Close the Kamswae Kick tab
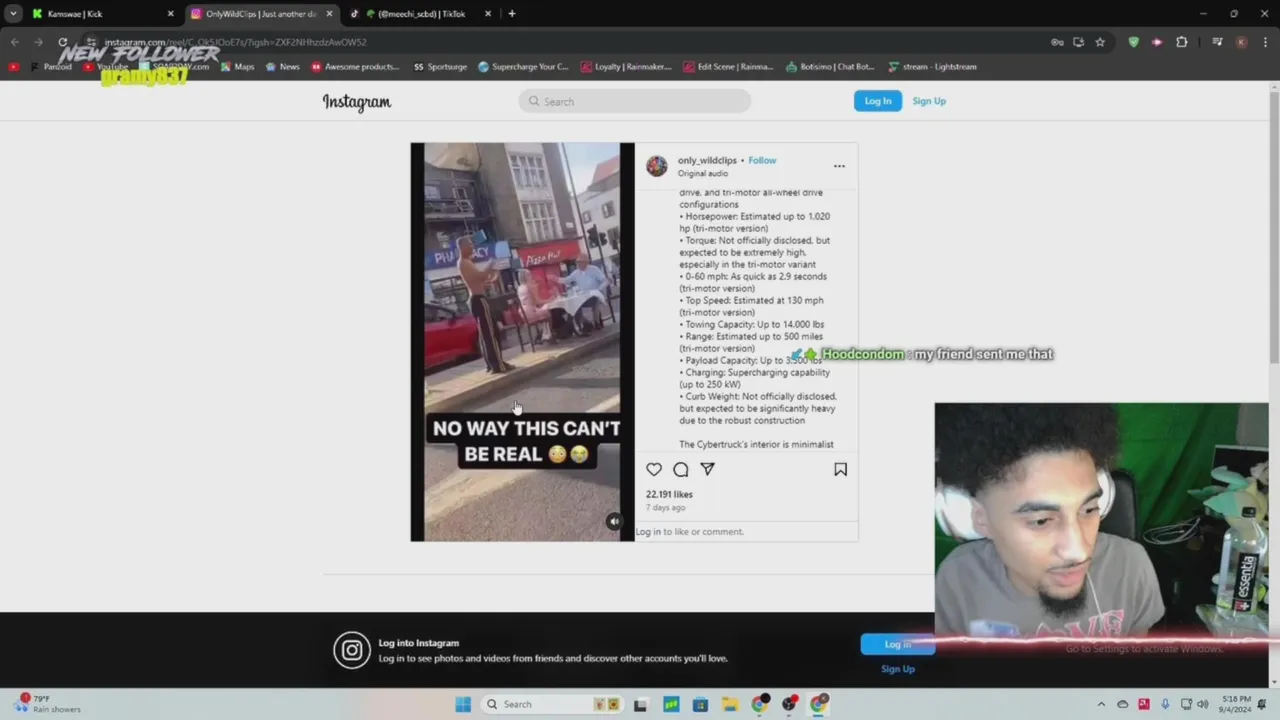Screen dimensions: 1280x720 pyautogui.click(x=170, y=14)
